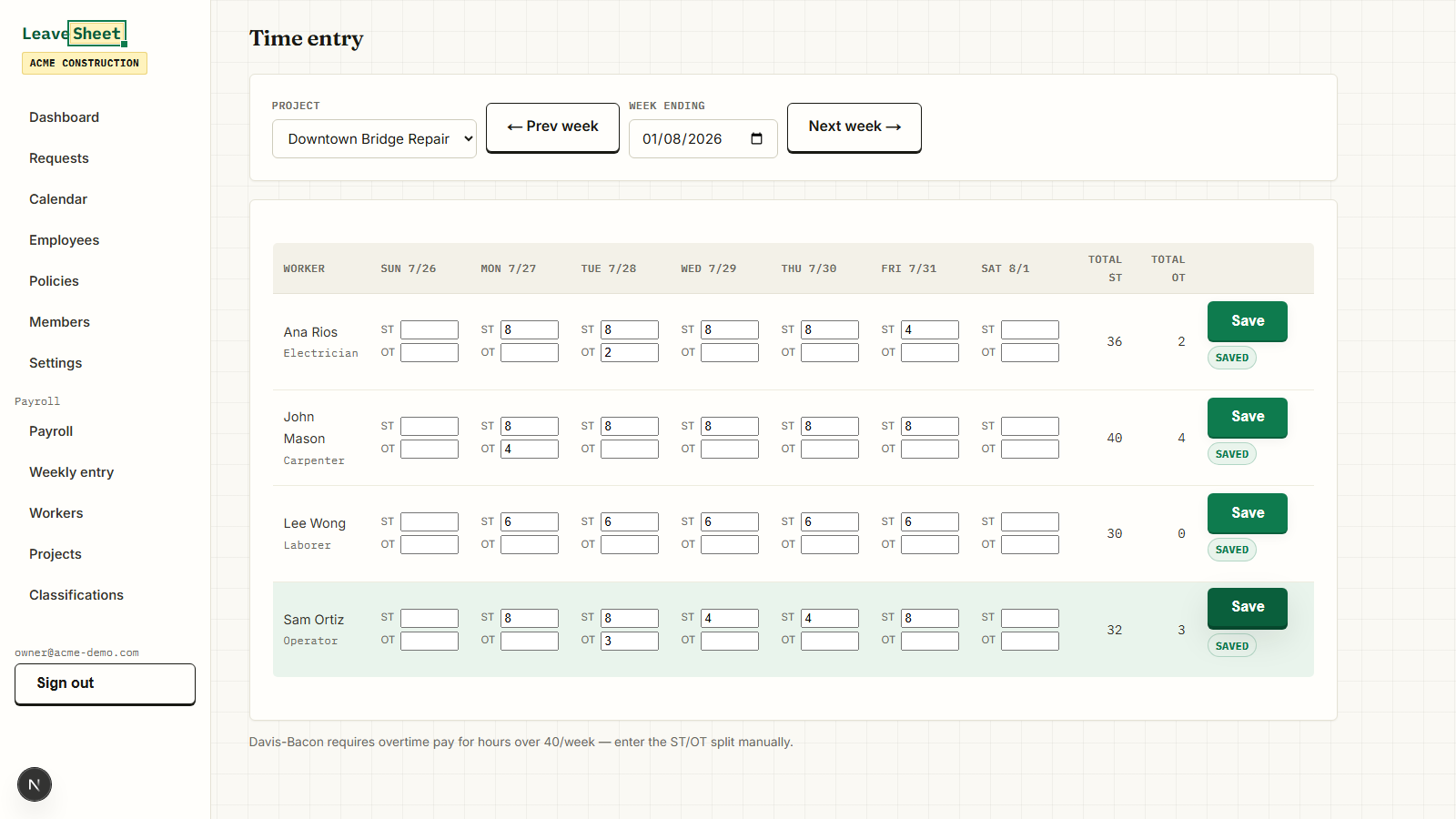Navigate to Employees

[64, 240]
